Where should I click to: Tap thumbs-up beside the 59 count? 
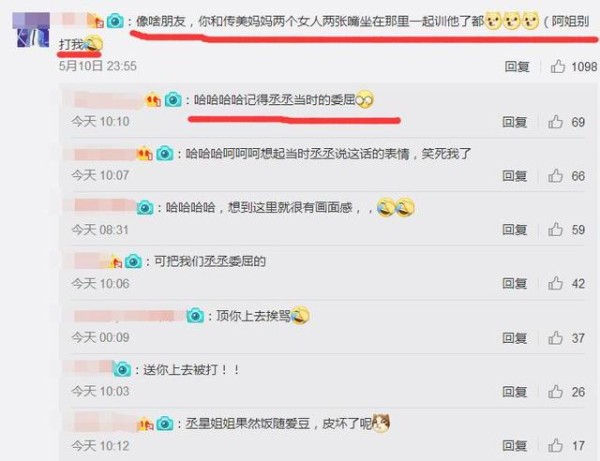click(x=555, y=230)
